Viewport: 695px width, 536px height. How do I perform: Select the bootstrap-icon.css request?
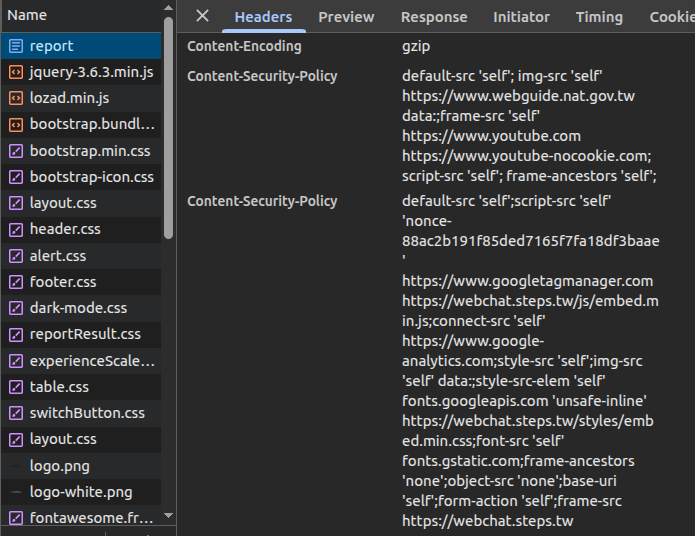(x=82, y=177)
